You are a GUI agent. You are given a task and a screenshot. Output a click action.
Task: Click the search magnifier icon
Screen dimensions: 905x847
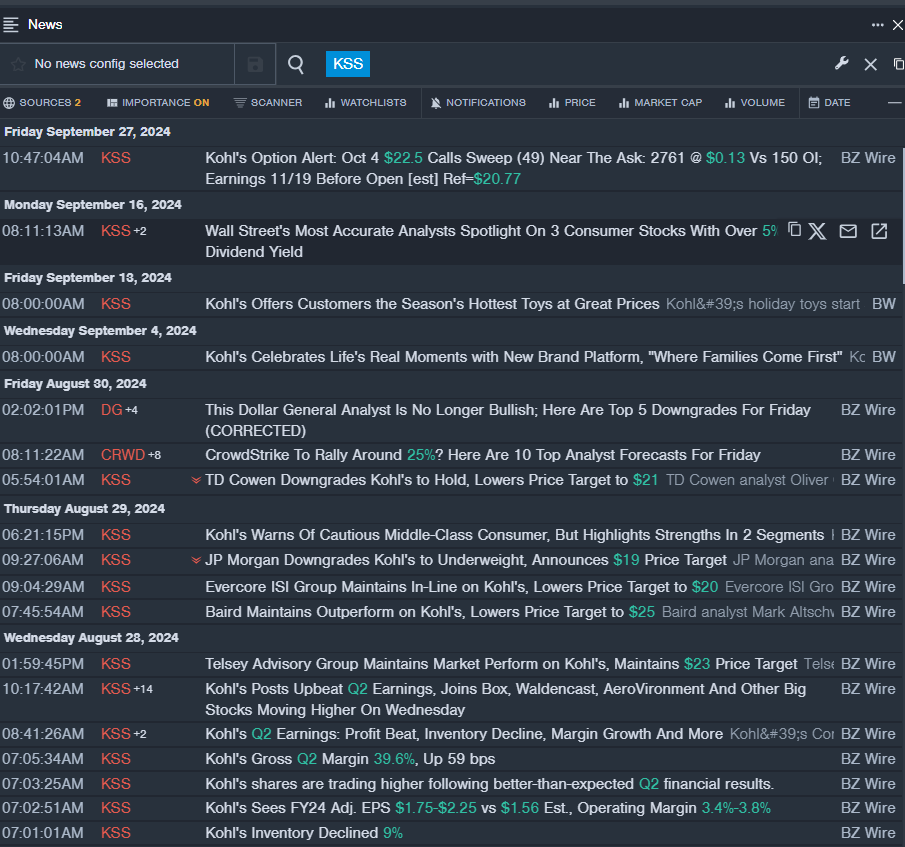[296, 64]
